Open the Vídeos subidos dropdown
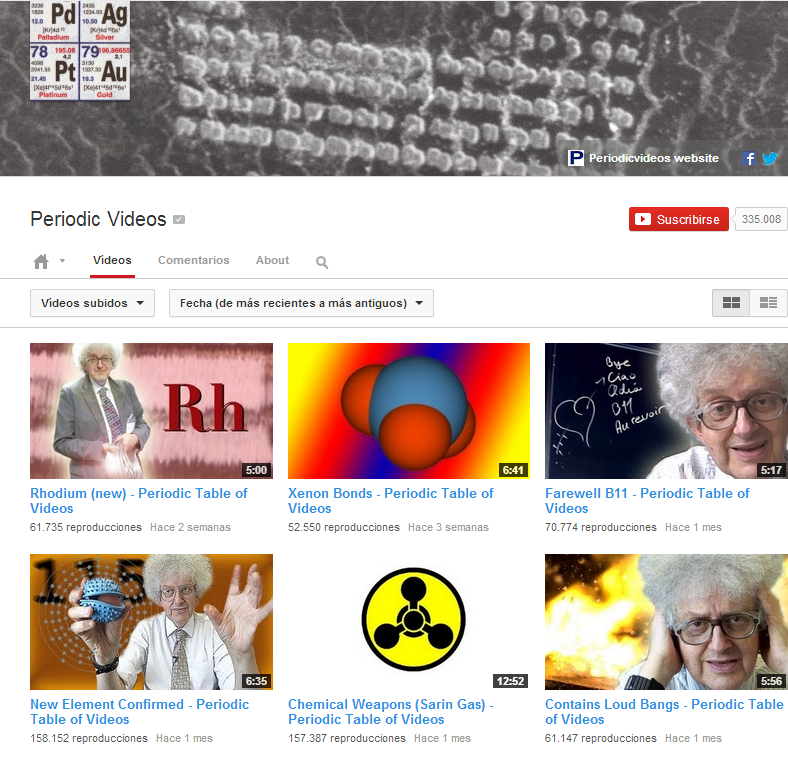The width and height of the screenshot is (788, 757). (x=92, y=303)
